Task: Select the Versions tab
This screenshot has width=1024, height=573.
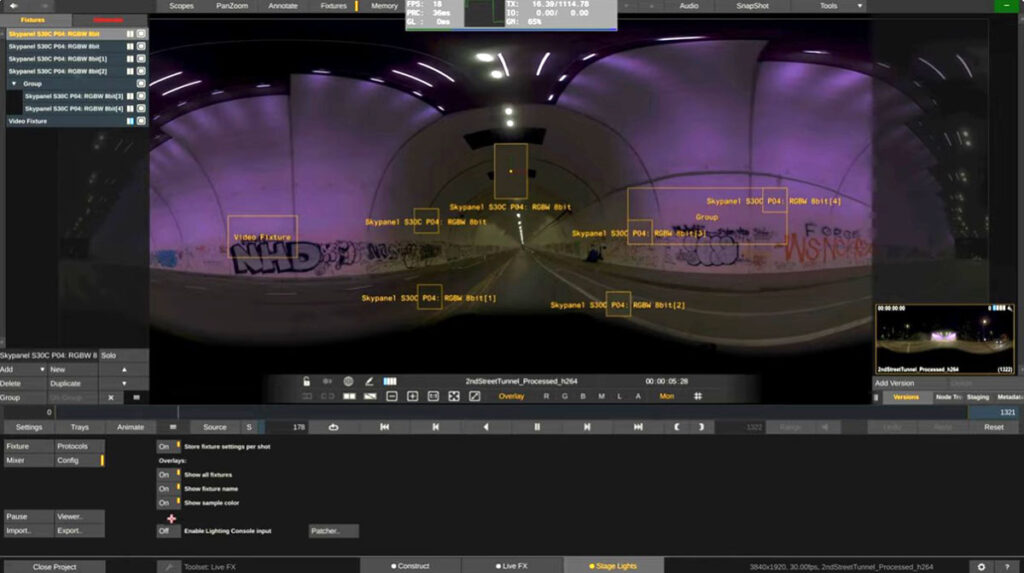Action: 906,397
